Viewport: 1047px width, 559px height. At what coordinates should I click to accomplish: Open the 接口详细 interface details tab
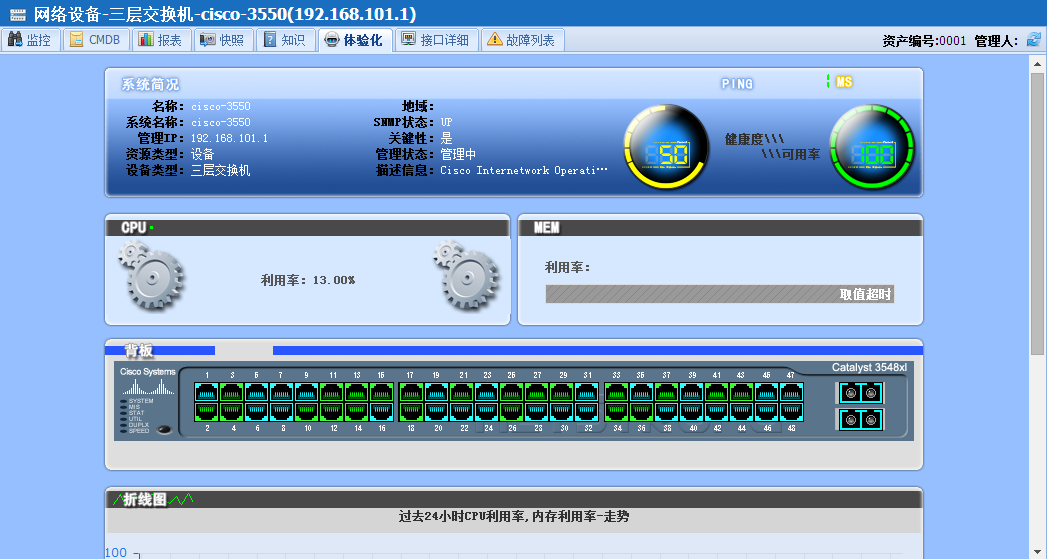[x=436, y=40]
